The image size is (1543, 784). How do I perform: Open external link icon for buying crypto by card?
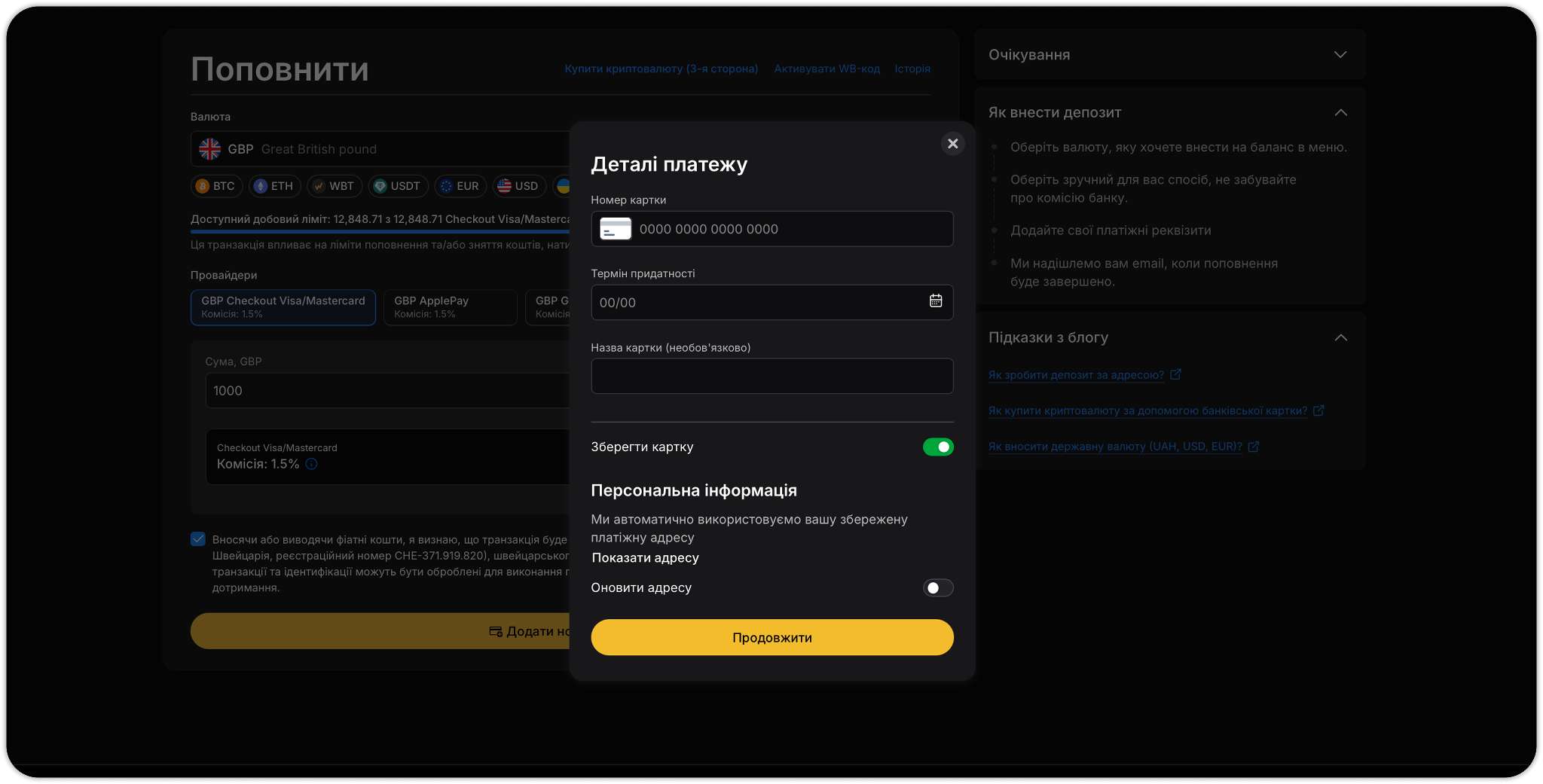point(1318,410)
